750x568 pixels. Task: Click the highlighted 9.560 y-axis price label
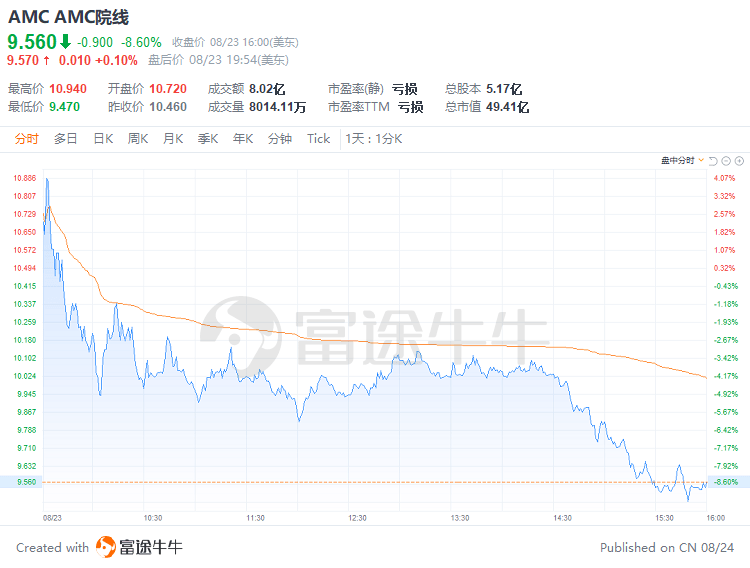click(26, 482)
